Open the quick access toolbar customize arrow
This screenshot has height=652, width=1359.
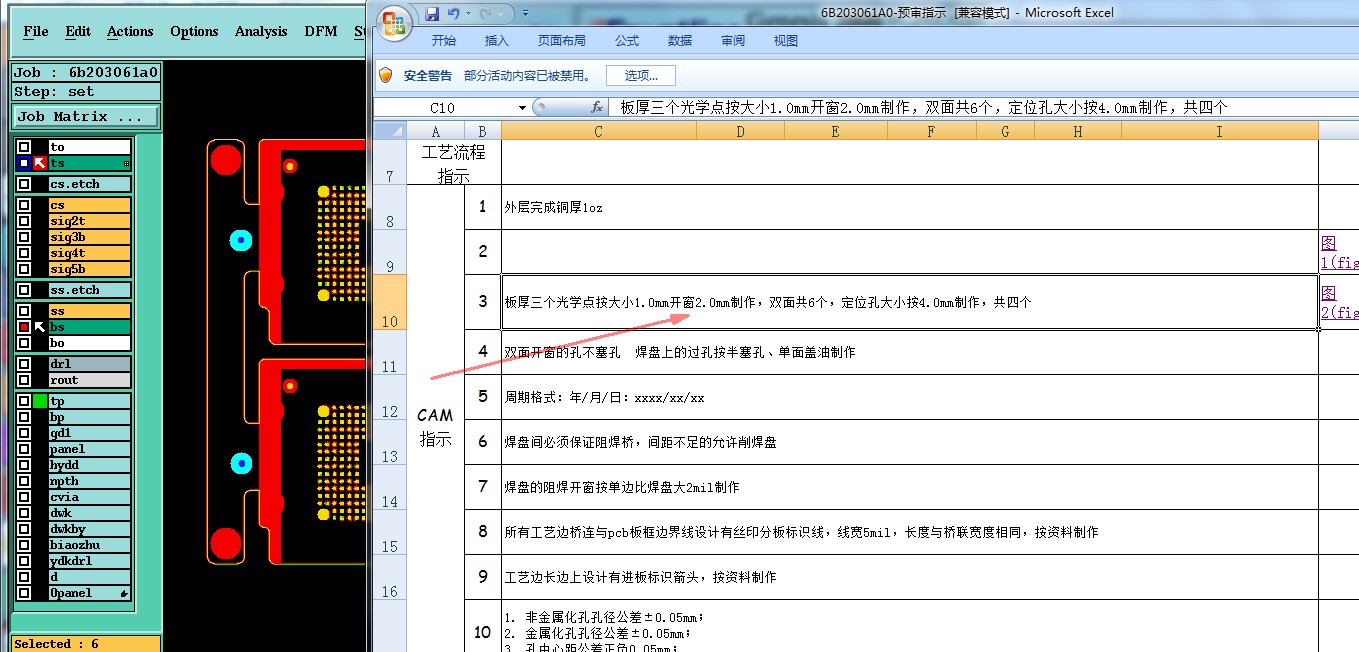[x=526, y=14]
